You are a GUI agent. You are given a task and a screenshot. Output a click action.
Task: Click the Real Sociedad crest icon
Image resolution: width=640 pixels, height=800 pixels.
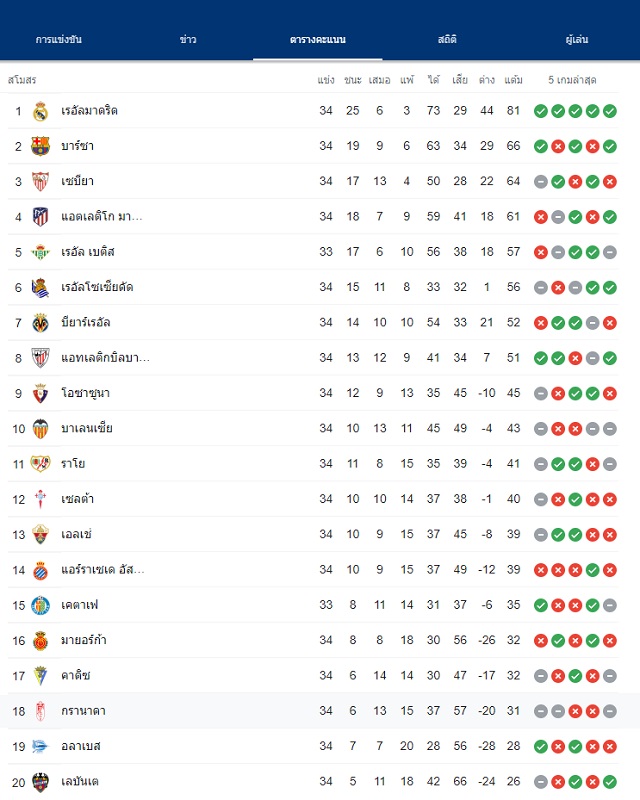(40, 288)
